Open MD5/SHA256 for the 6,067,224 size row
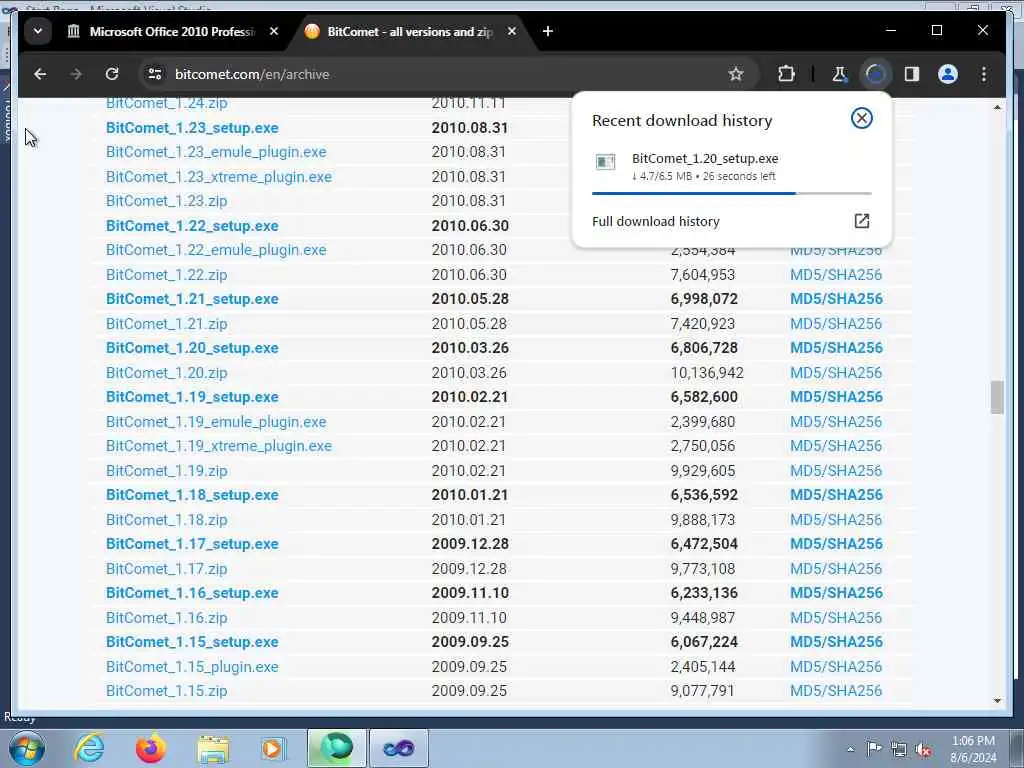Screen dimensions: 1024x768 836,642
